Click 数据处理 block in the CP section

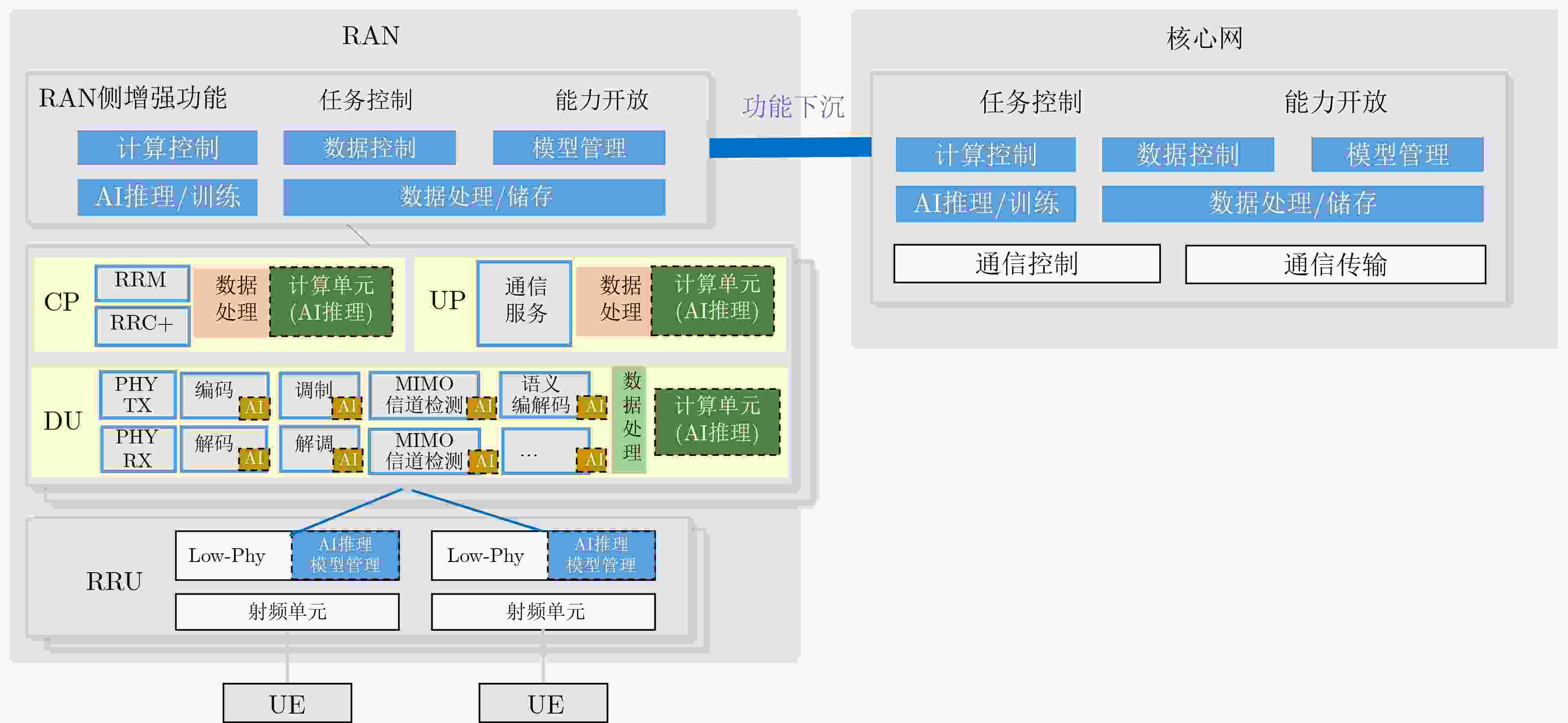point(232,303)
